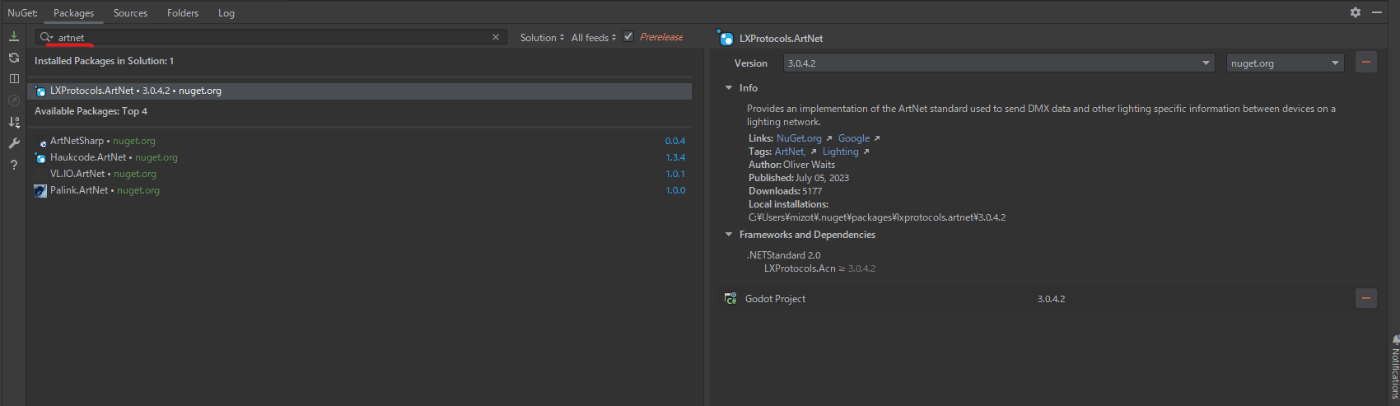Open the NuGet.org link
Viewport: 1400px width, 406px height.
[x=799, y=138]
